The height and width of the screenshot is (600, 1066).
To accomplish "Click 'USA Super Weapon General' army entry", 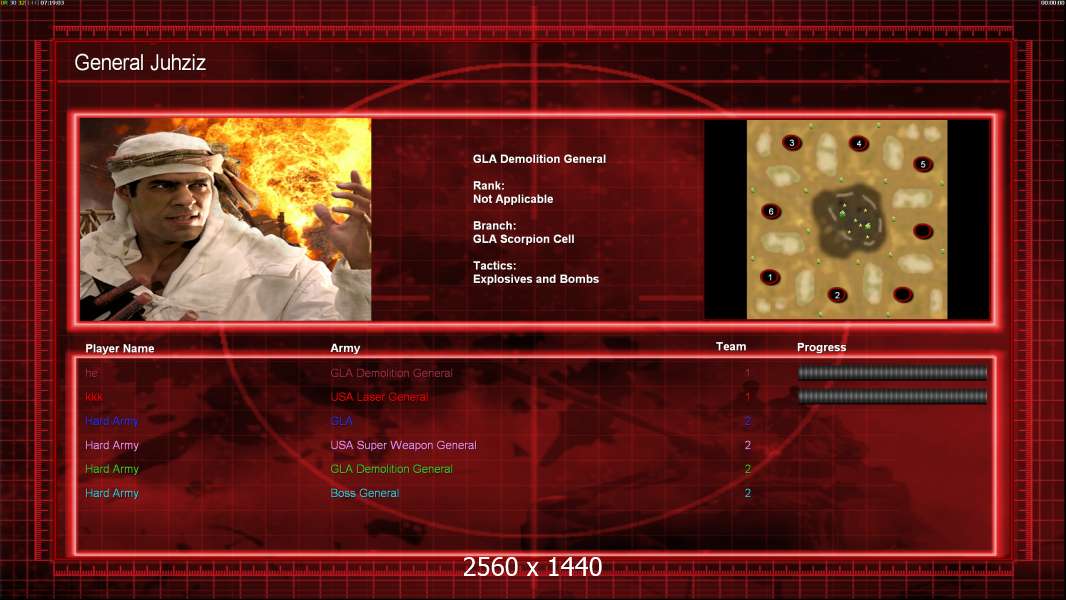I will click(x=403, y=445).
